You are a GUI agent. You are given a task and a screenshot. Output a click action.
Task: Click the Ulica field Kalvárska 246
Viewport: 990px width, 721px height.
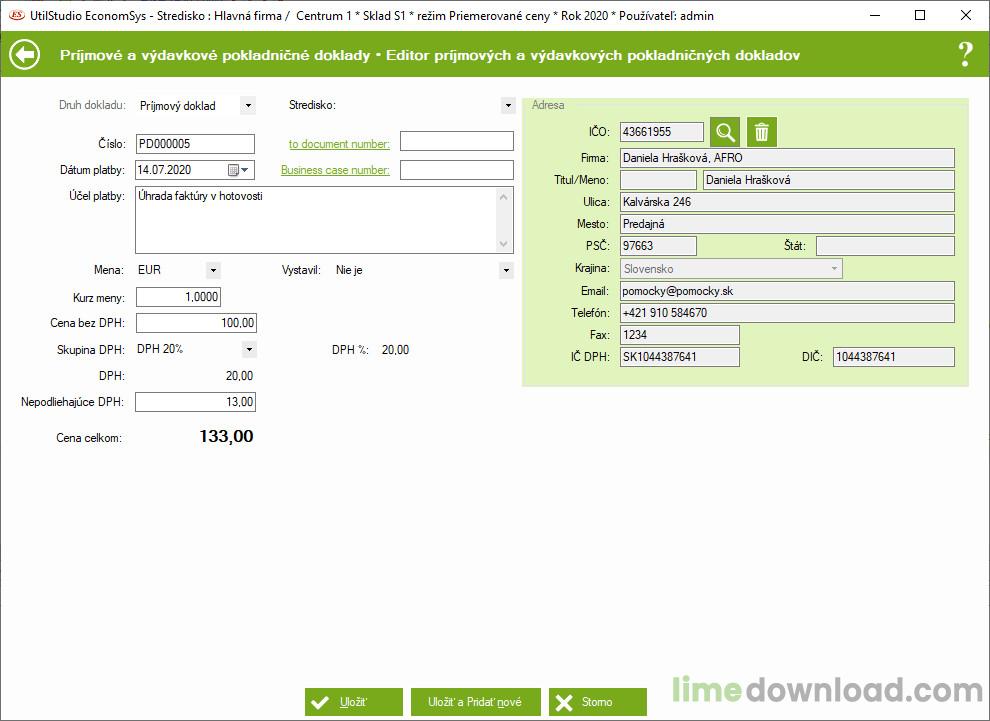click(x=787, y=202)
